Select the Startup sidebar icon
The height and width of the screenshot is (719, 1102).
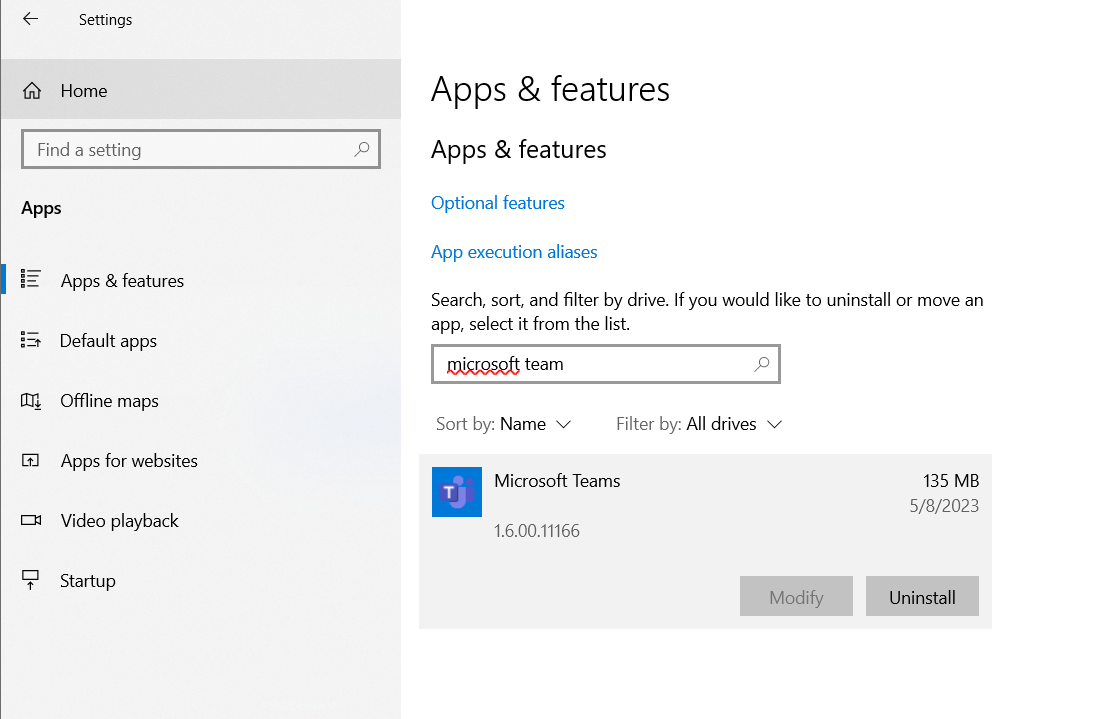pyautogui.click(x=30, y=580)
